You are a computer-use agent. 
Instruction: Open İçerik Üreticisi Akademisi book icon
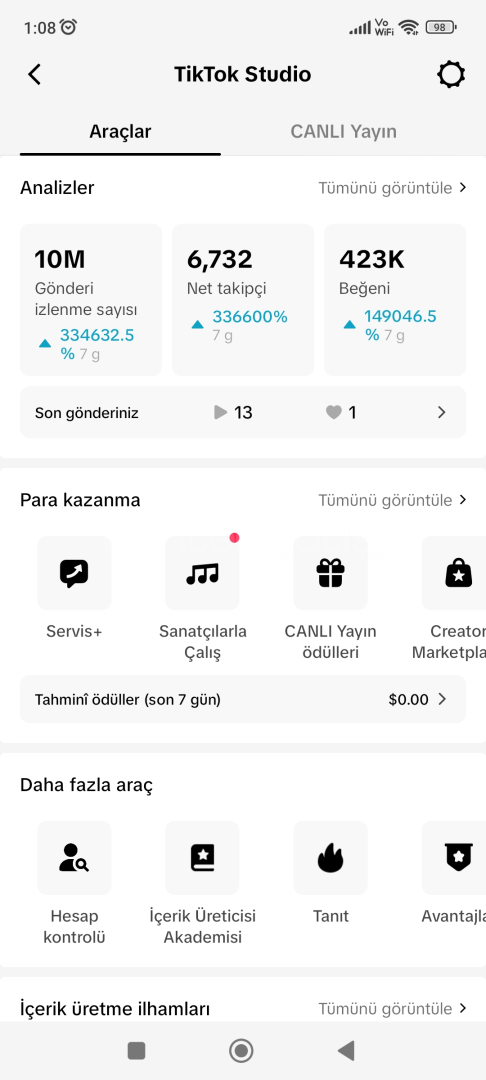(x=202, y=858)
